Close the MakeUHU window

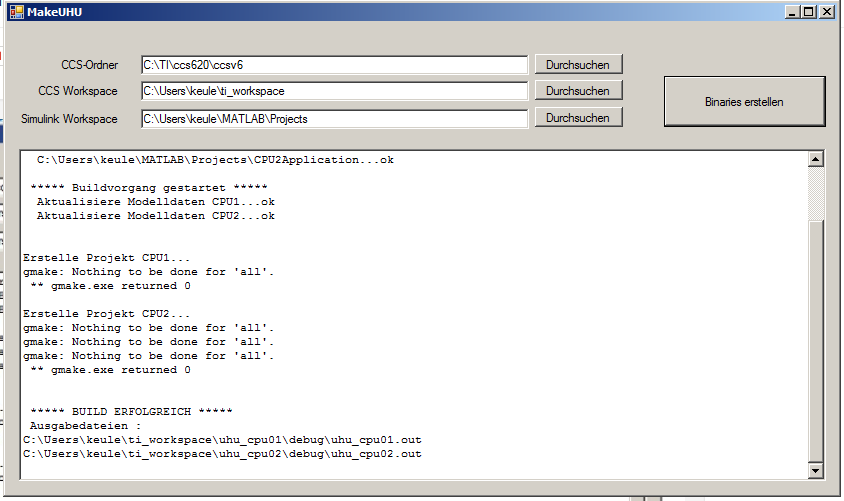point(826,12)
